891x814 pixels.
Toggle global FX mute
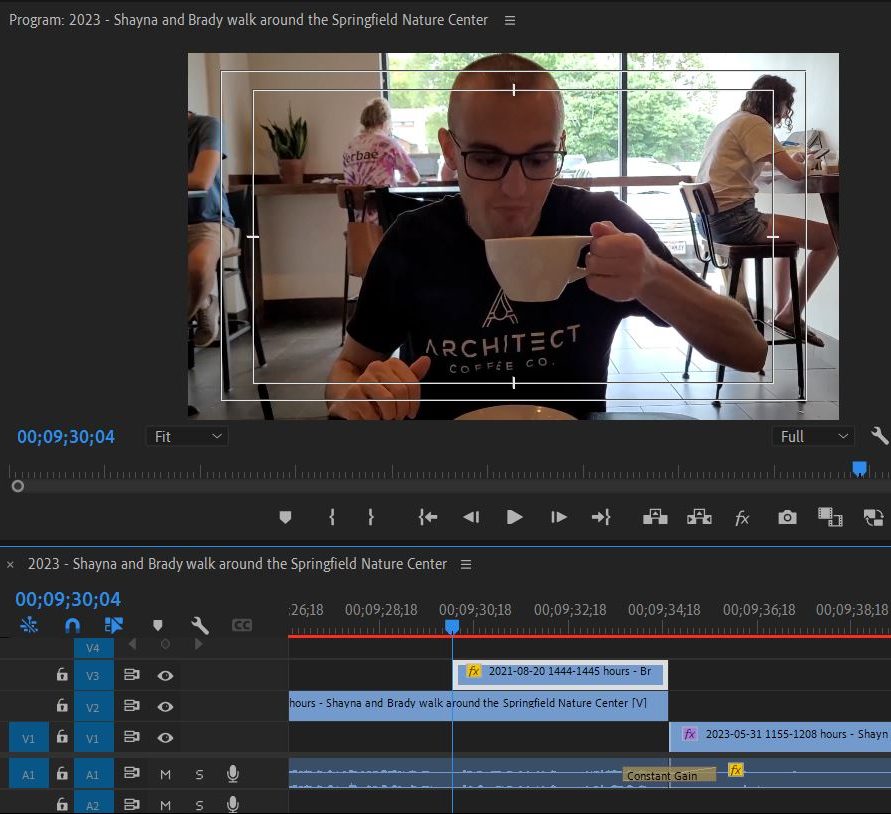(x=742, y=518)
